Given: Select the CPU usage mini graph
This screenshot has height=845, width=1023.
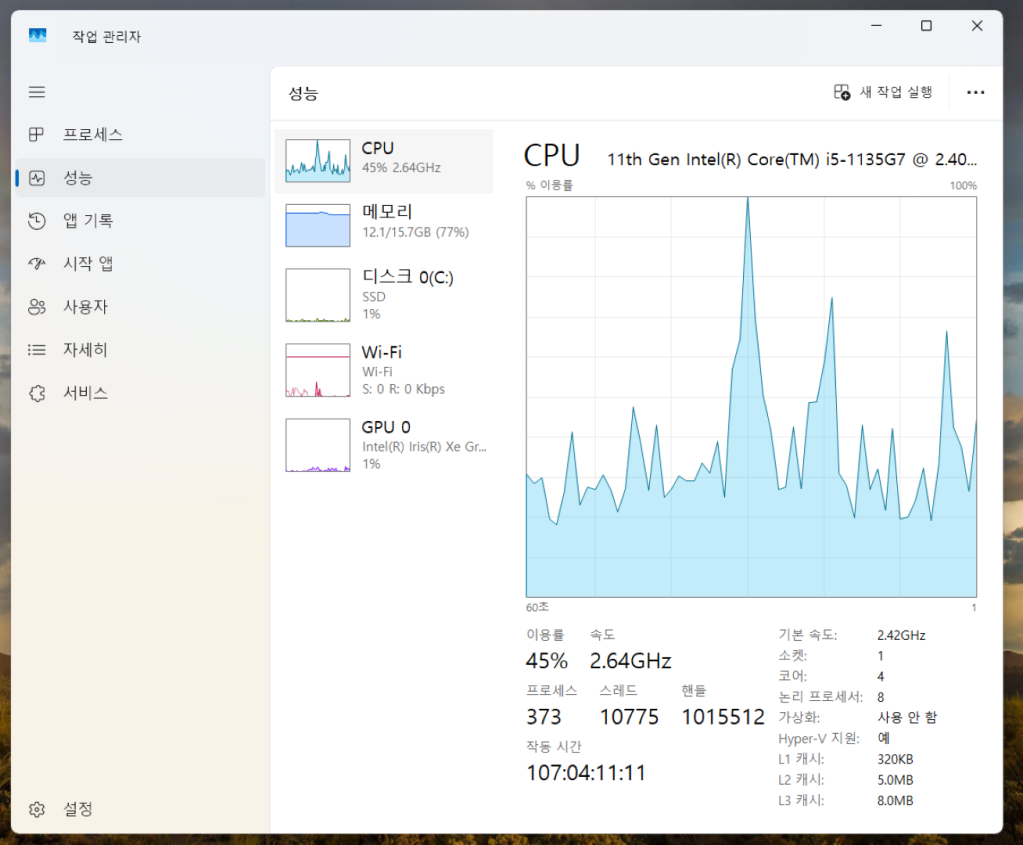Looking at the screenshot, I should [x=318, y=160].
